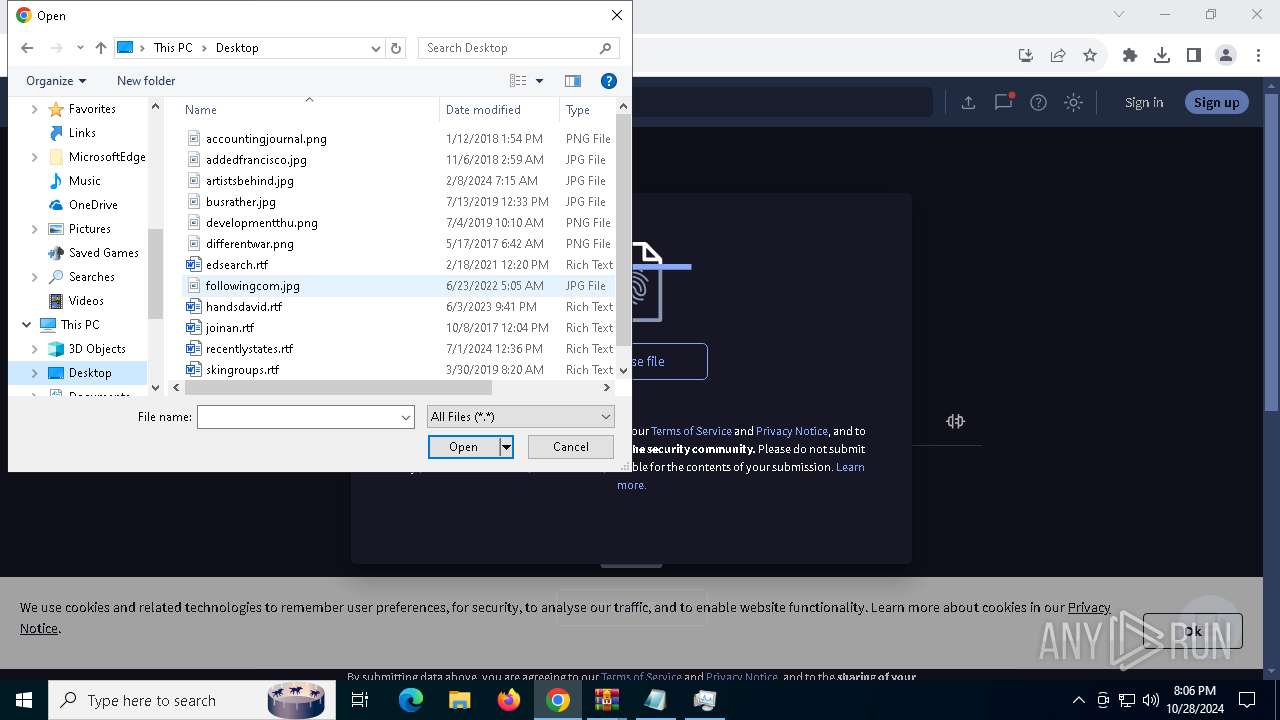Viewport: 1280px width, 720px height.
Task: Open the Open button split arrow
Action: (506, 447)
